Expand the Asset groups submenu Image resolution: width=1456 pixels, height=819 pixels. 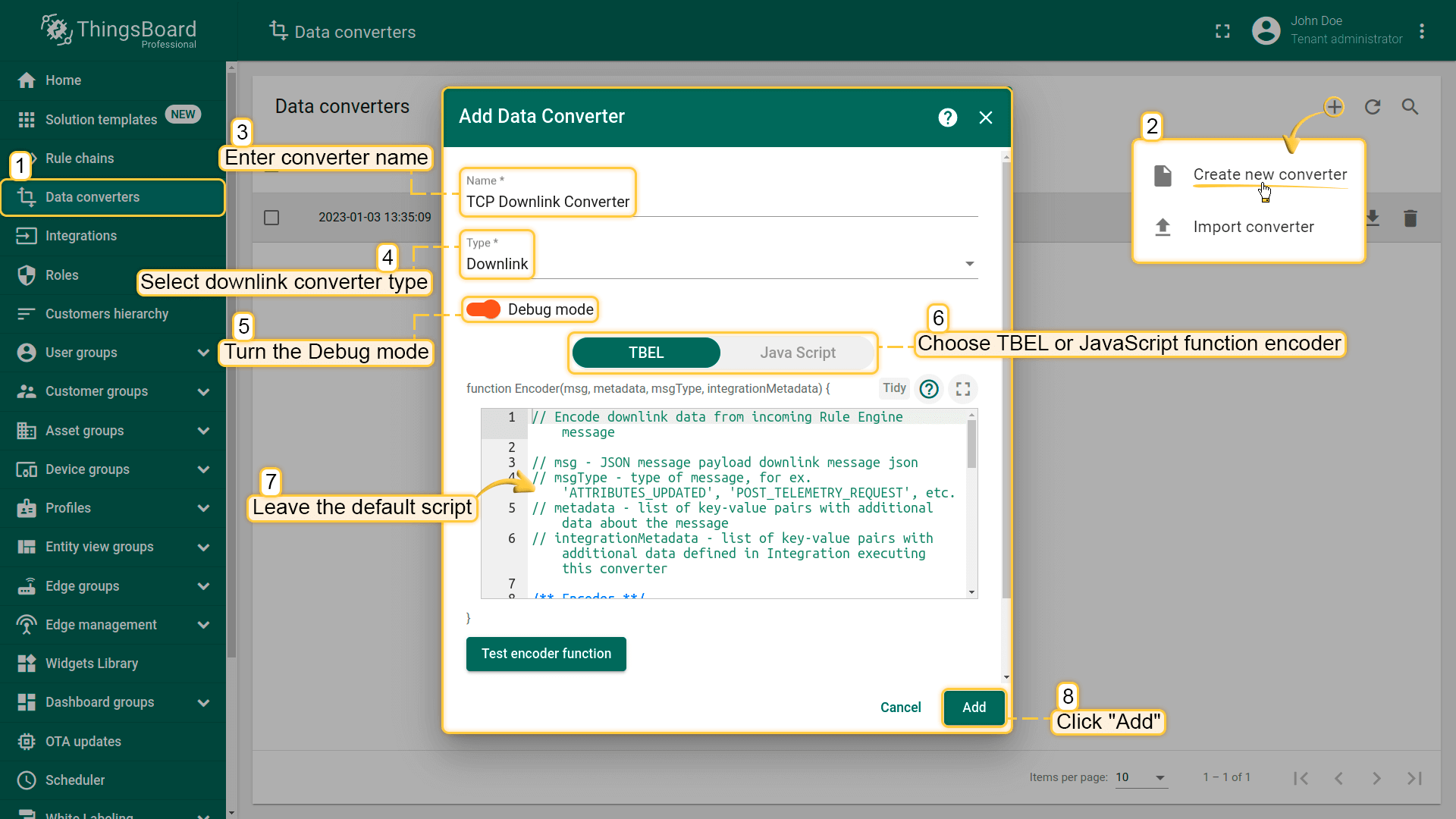click(203, 431)
